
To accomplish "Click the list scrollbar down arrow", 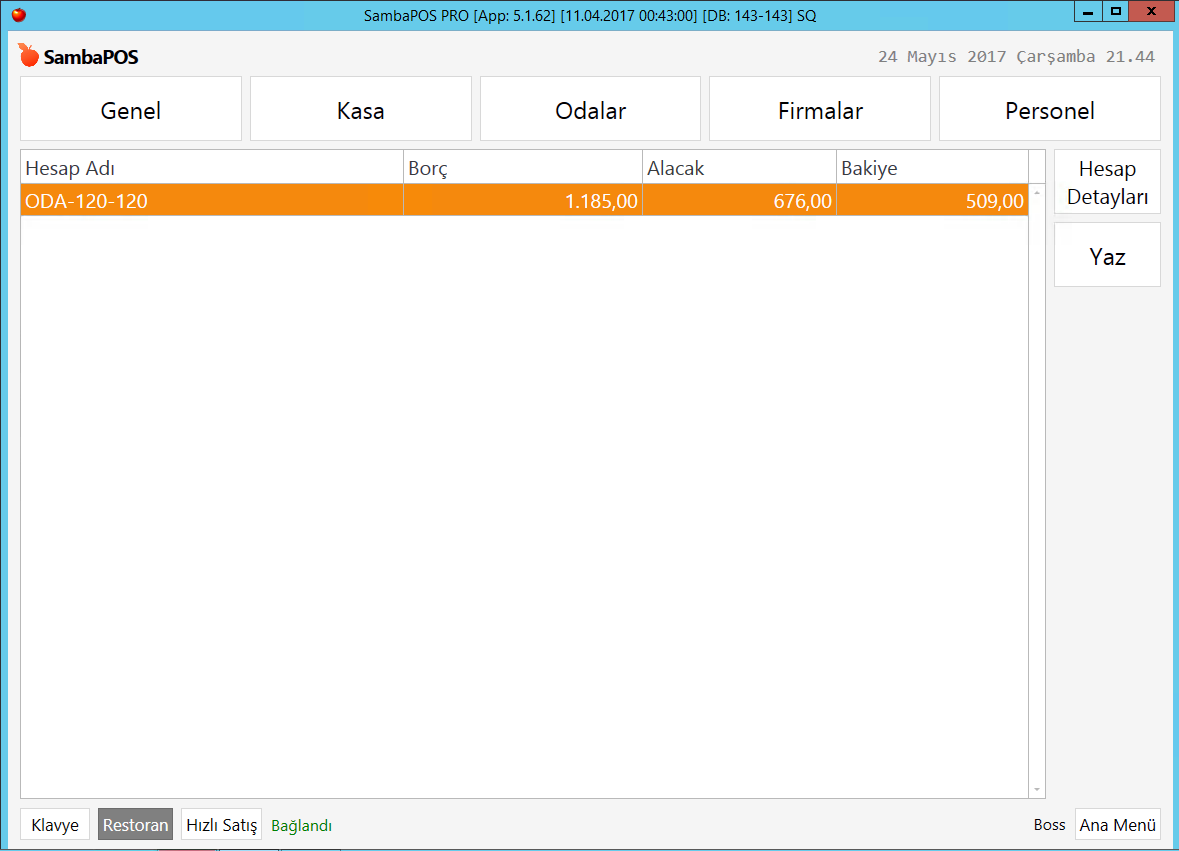I will [x=1037, y=789].
